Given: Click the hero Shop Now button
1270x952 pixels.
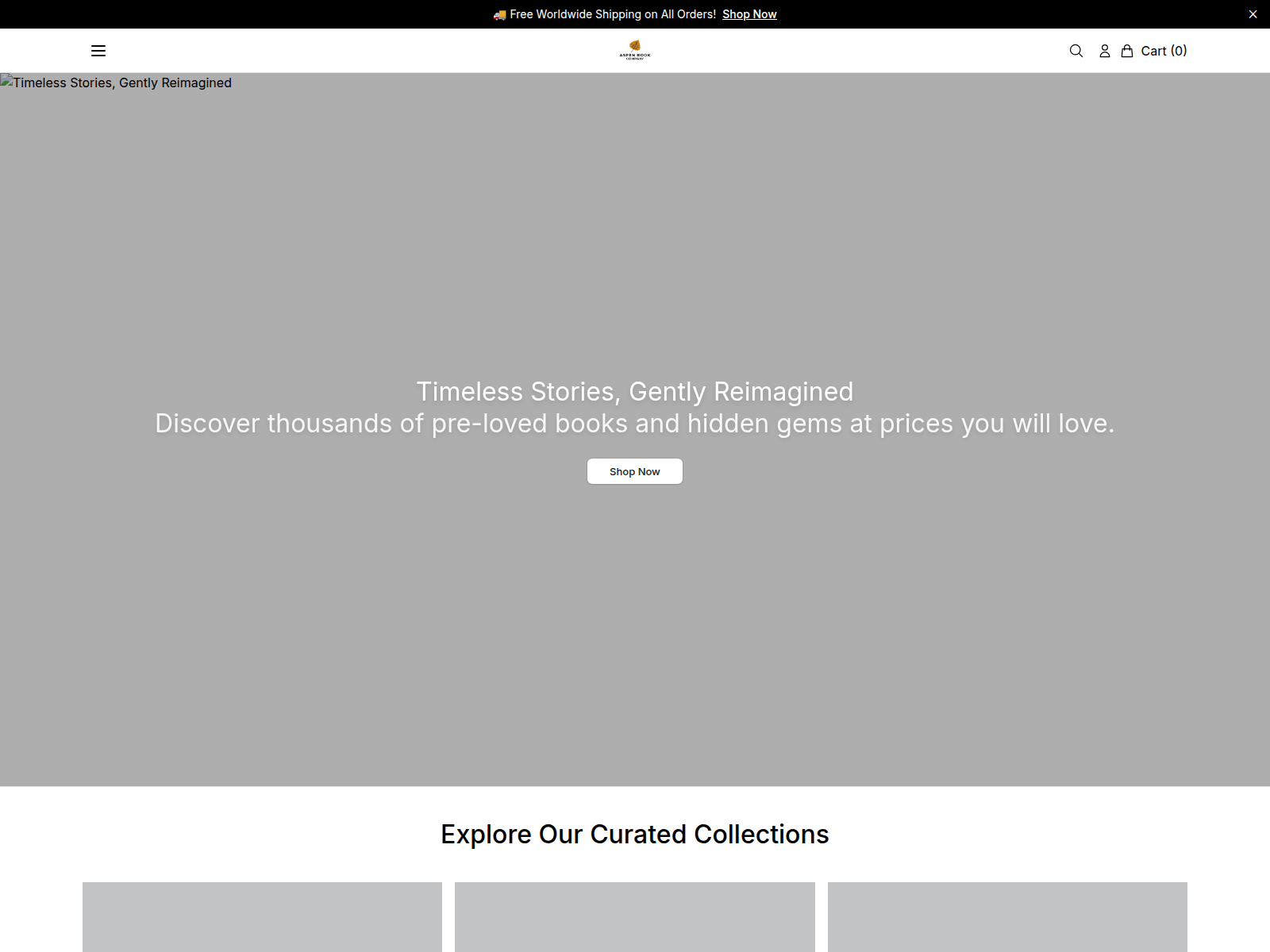Looking at the screenshot, I should 635,471.
